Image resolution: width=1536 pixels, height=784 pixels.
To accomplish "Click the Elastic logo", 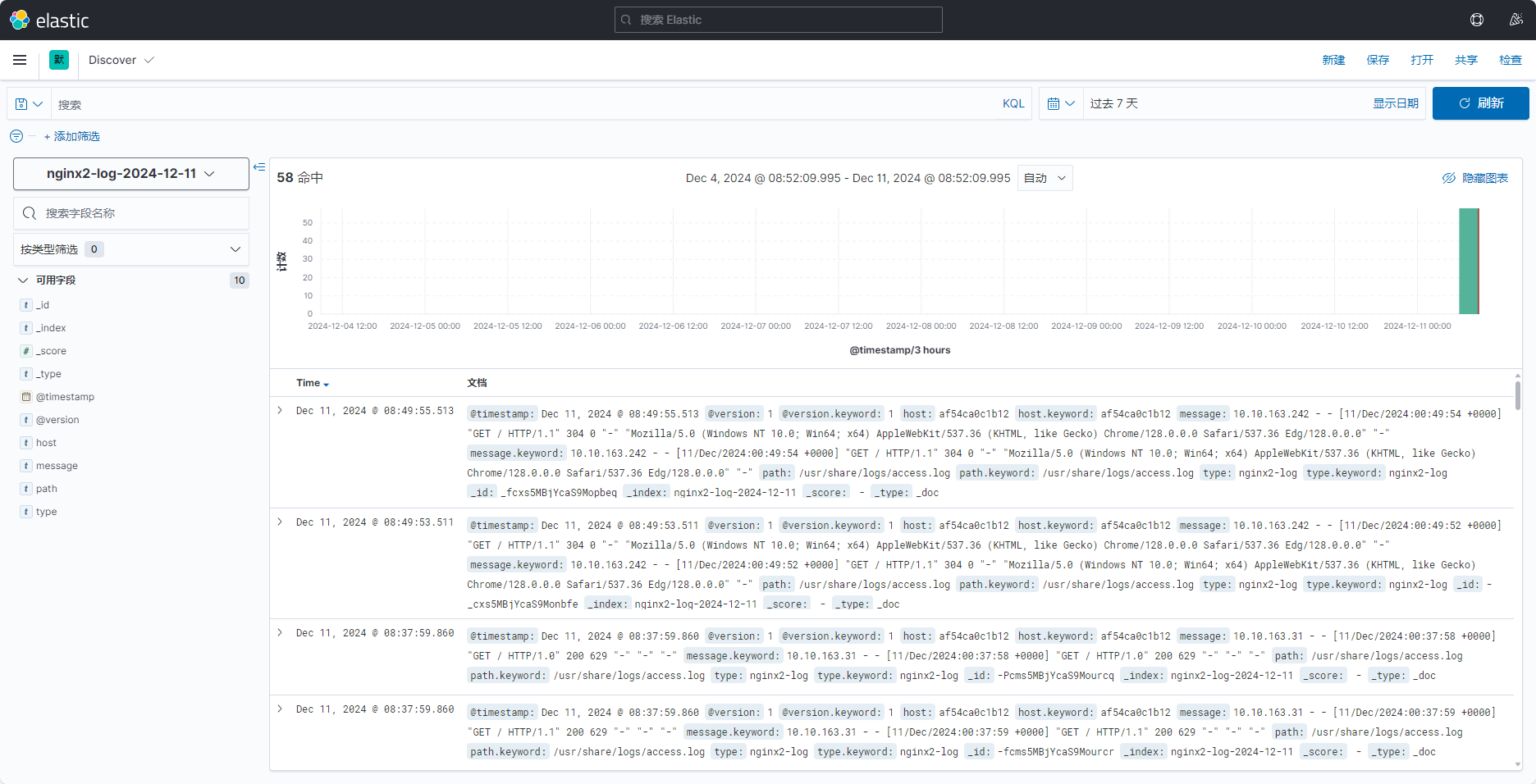I will [x=49, y=20].
